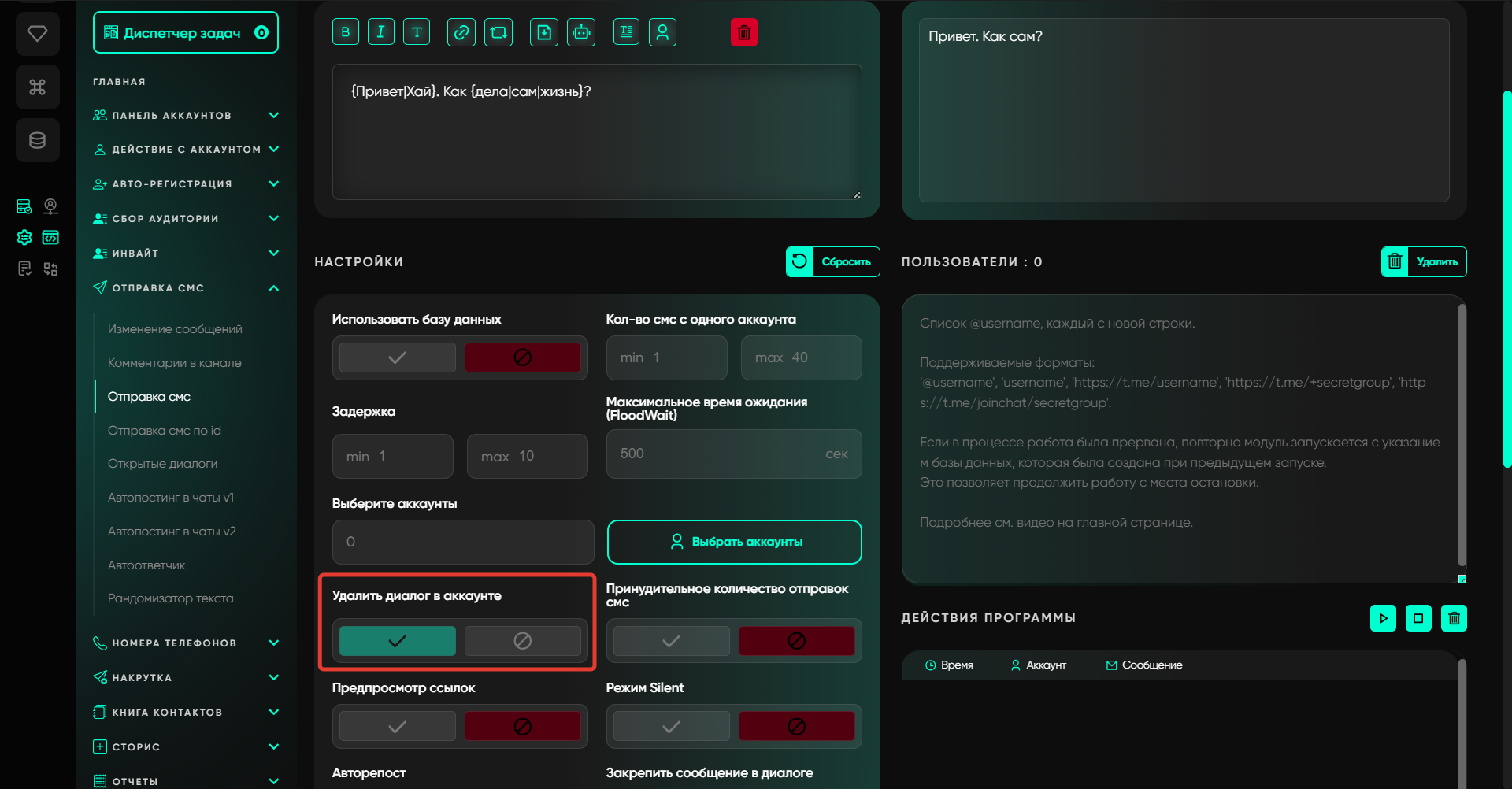Click the database icon in left sidebar
Viewport: 1512px width, 789px height.
[37, 140]
